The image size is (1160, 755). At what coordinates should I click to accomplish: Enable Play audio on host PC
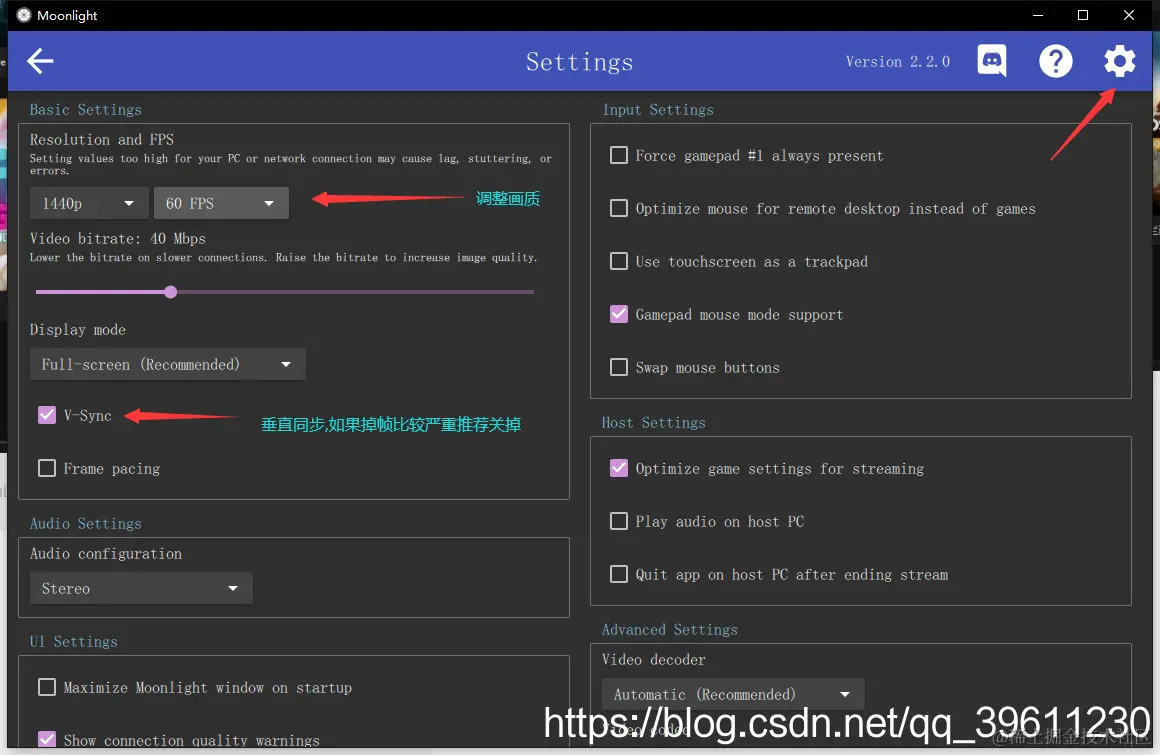pos(619,521)
